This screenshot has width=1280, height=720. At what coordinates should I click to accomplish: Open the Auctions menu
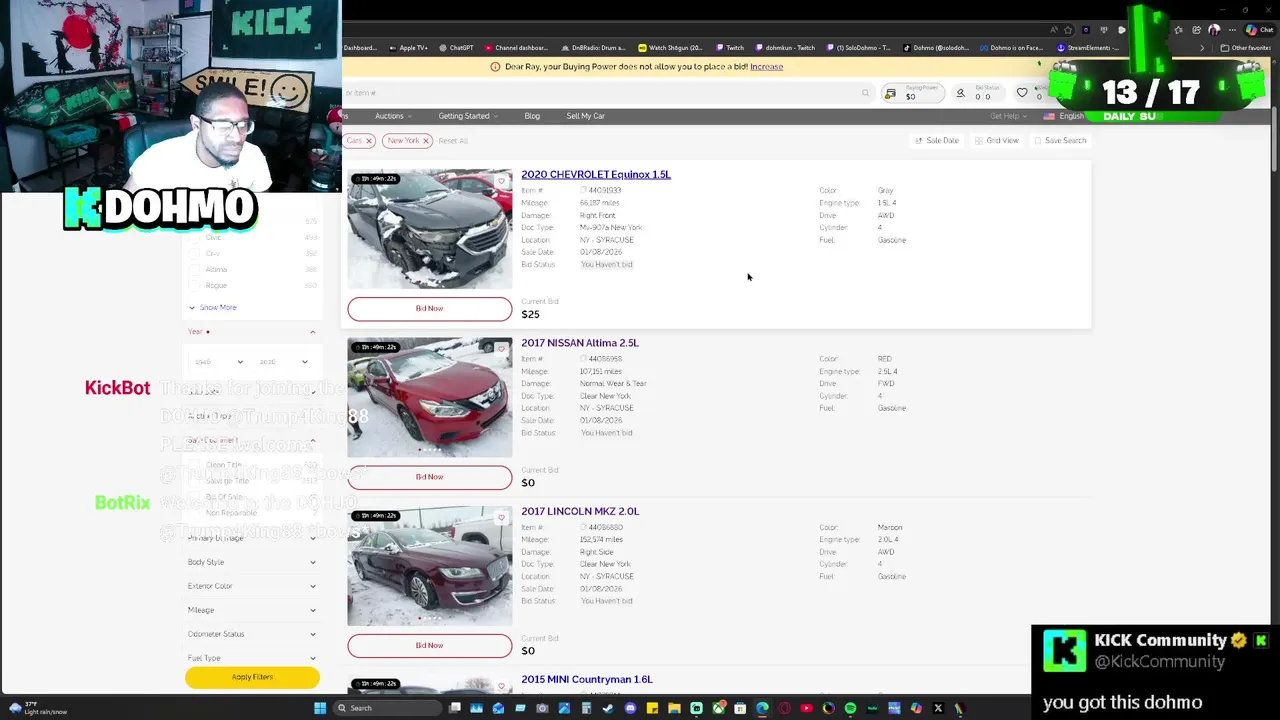(x=393, y=116)
